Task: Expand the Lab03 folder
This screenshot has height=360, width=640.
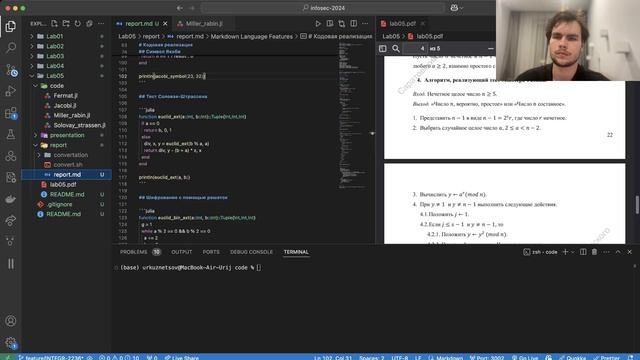Action: pos(32,56)
